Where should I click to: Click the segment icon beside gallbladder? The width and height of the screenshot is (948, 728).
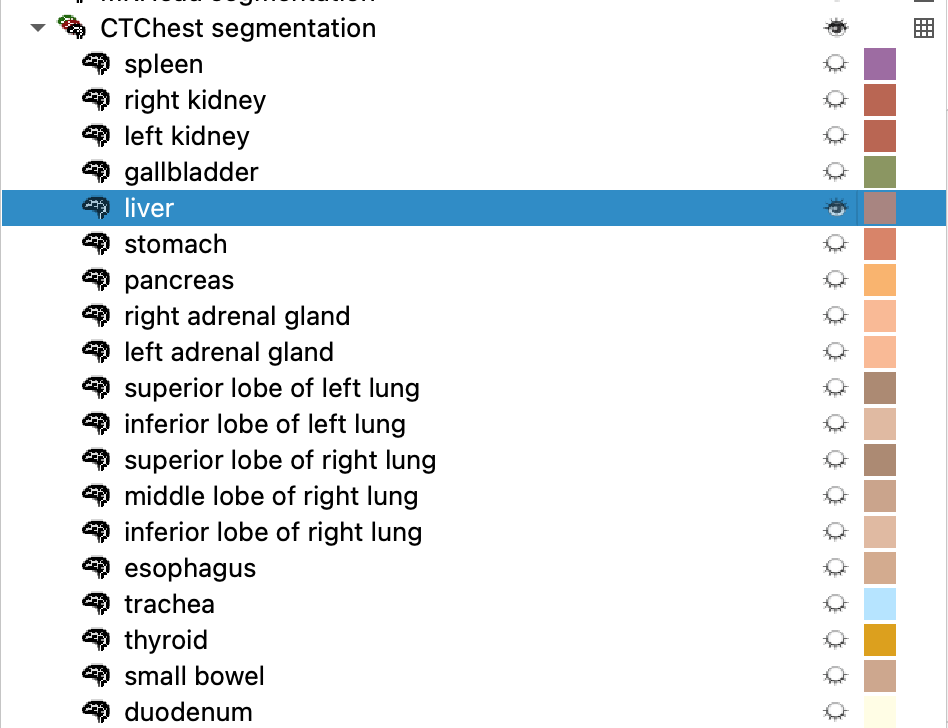click(x=96, y=172)
